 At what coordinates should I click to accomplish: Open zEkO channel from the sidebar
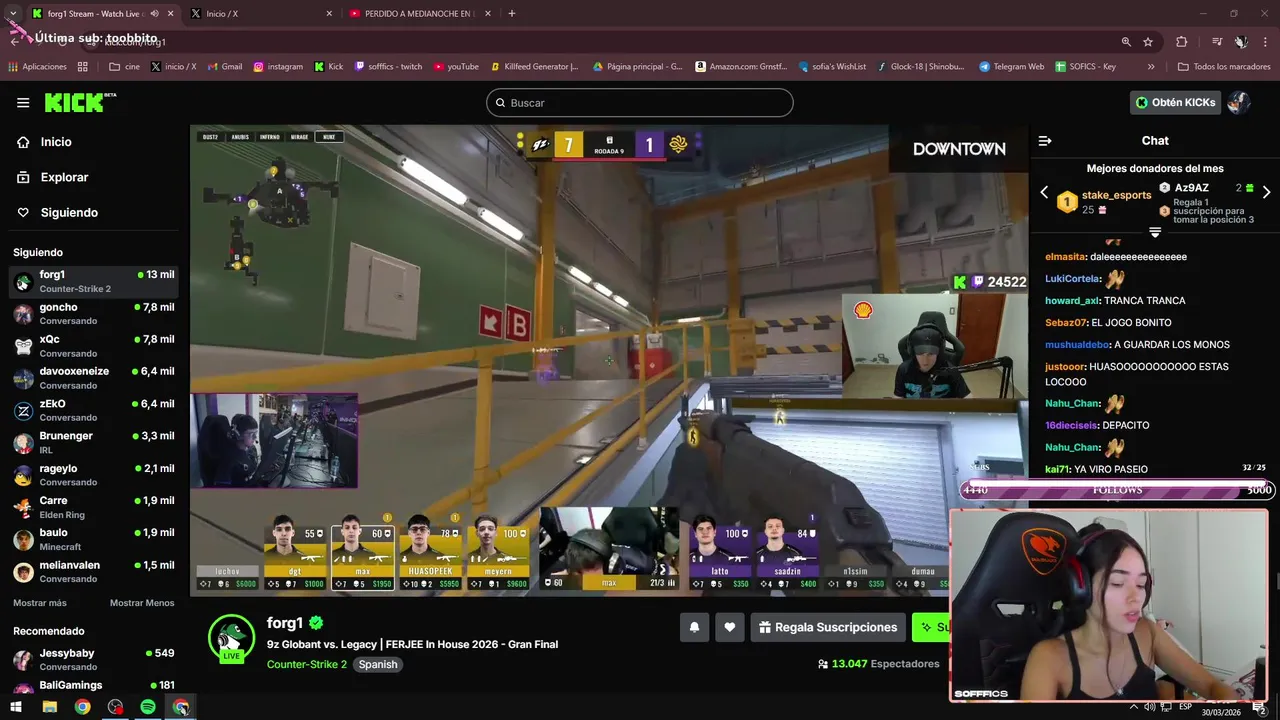[94, 410]
